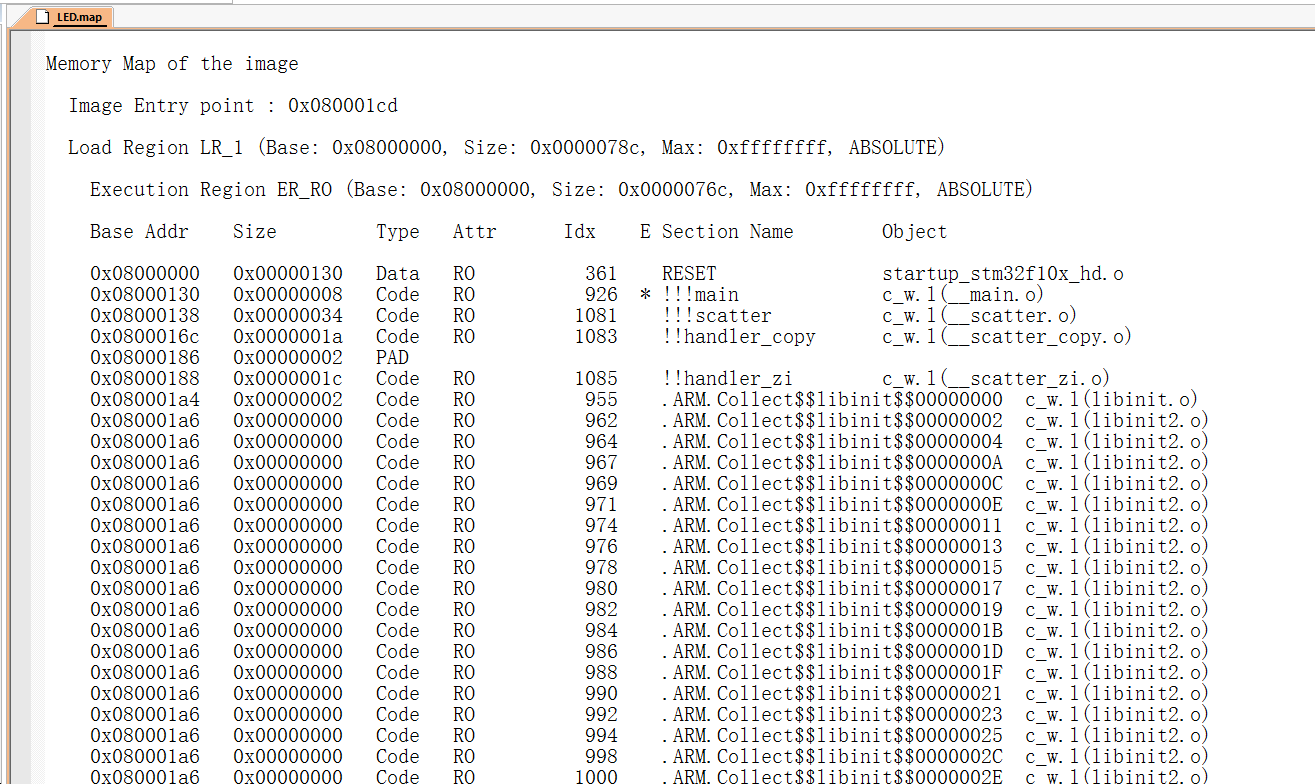The height and width of the screenshot is (784, 1315).
Task: Select base address 0x08000186
Action: tap(145, 358)
